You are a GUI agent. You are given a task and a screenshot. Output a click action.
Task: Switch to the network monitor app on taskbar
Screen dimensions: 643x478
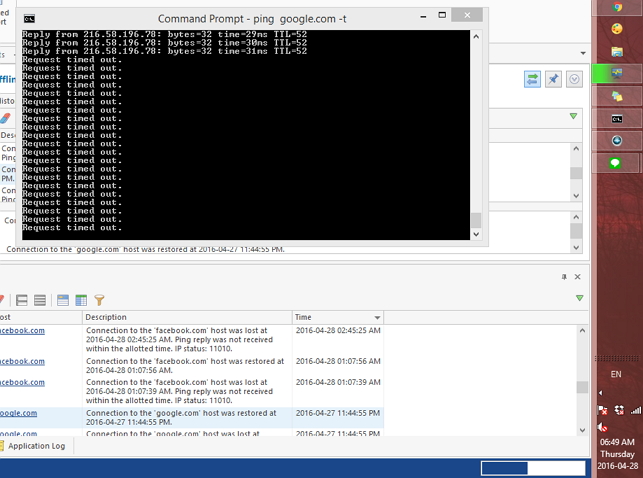tap(617, 74)
